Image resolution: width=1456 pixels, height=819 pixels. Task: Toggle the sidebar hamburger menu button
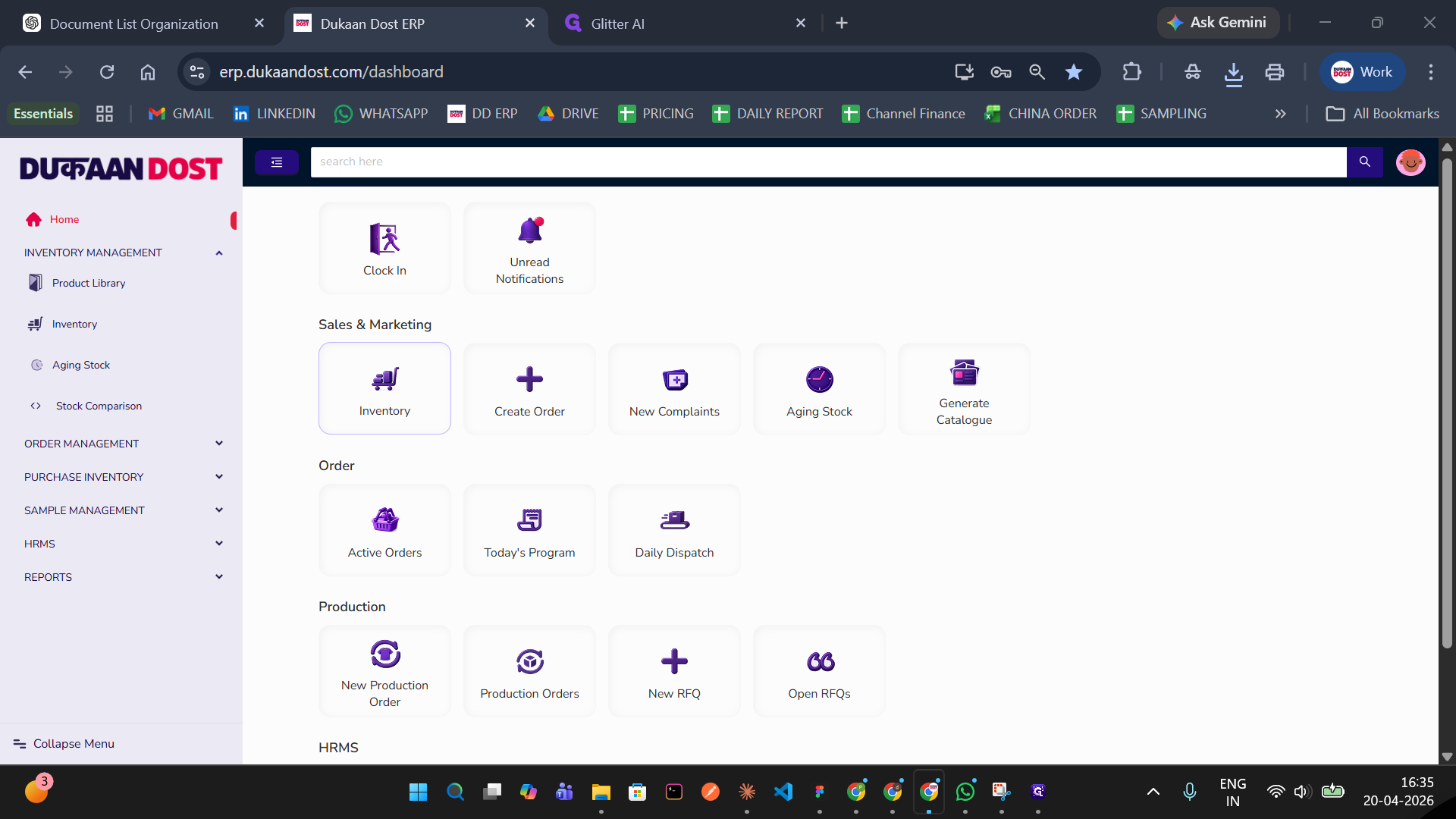pos(277,162)
